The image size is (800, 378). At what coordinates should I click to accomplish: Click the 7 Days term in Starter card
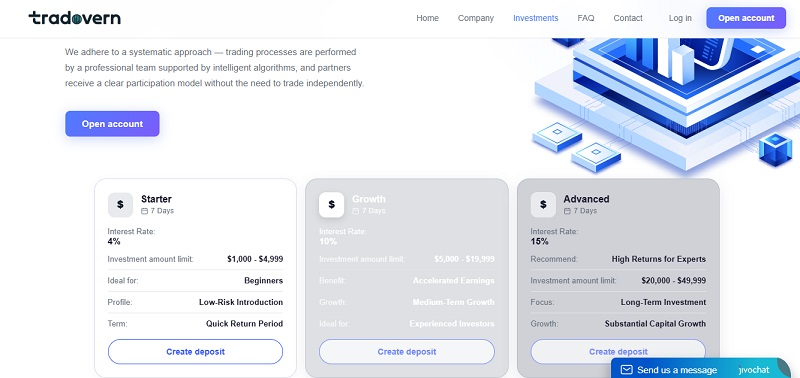click(162, 211)
